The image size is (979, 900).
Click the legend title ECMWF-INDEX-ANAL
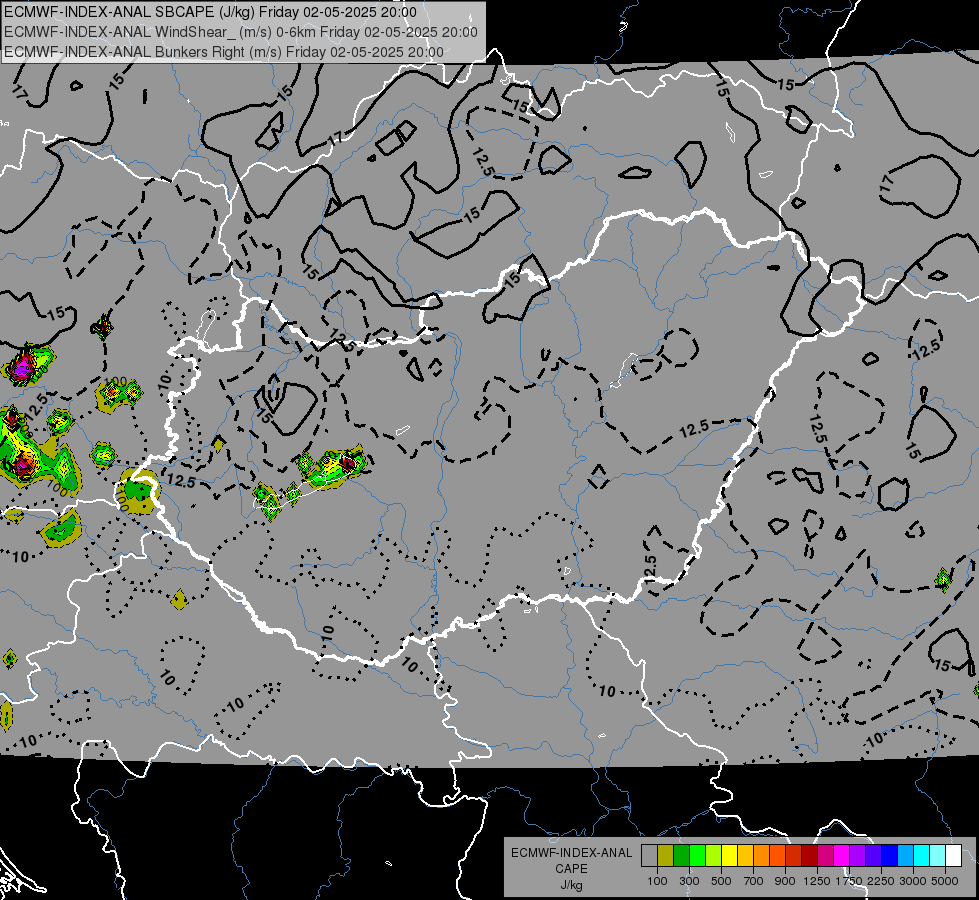click(571, 853)
